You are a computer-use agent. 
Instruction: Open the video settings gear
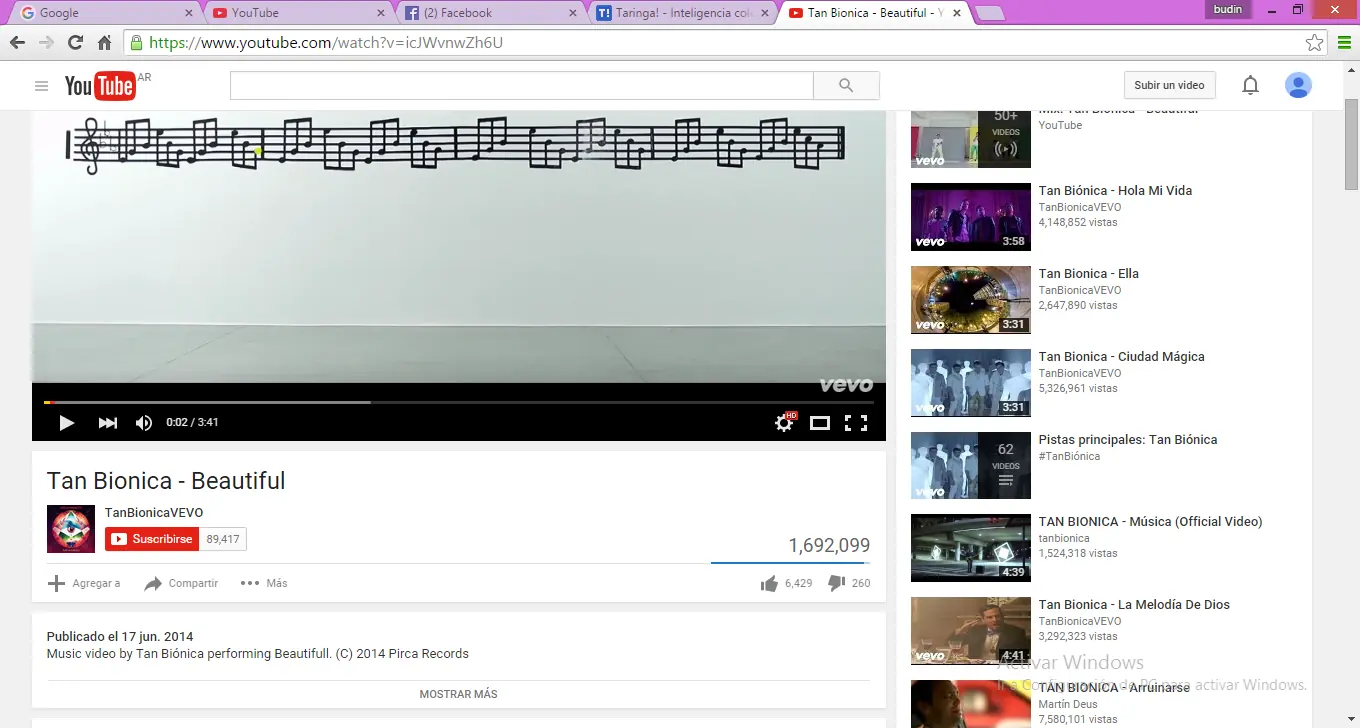785,423
